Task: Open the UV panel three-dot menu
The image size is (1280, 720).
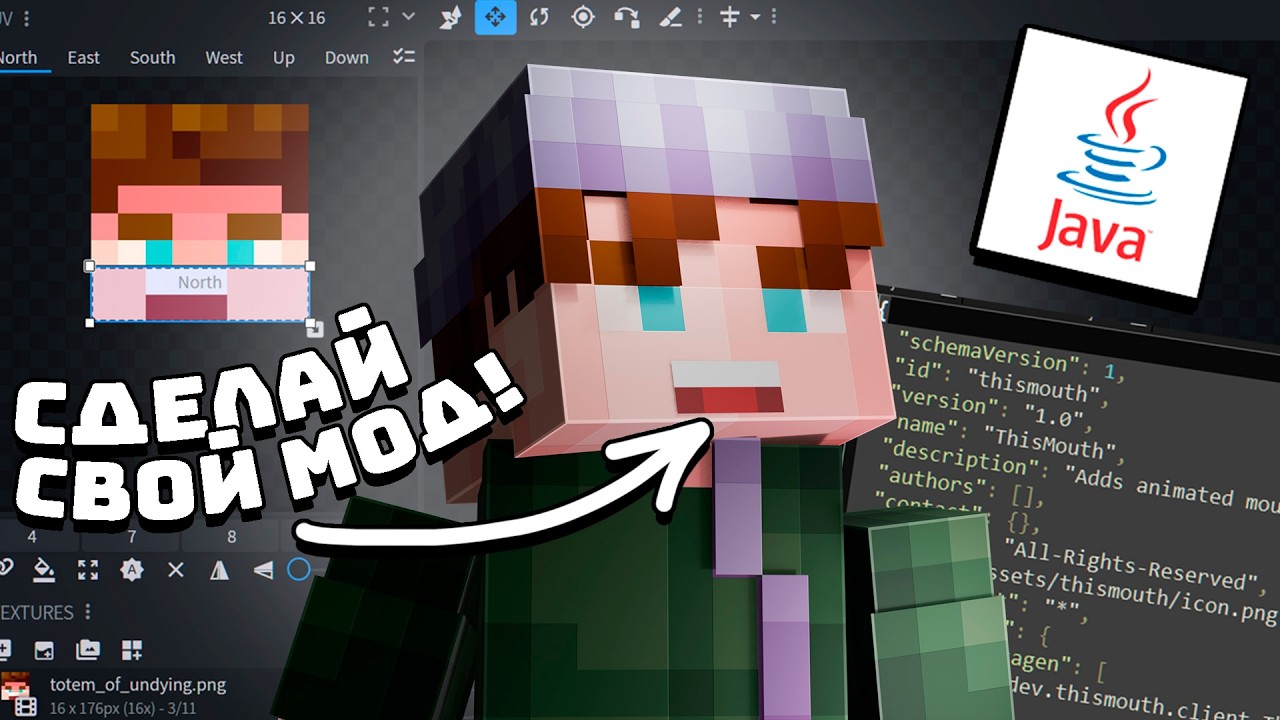Action: pos(25,18)
